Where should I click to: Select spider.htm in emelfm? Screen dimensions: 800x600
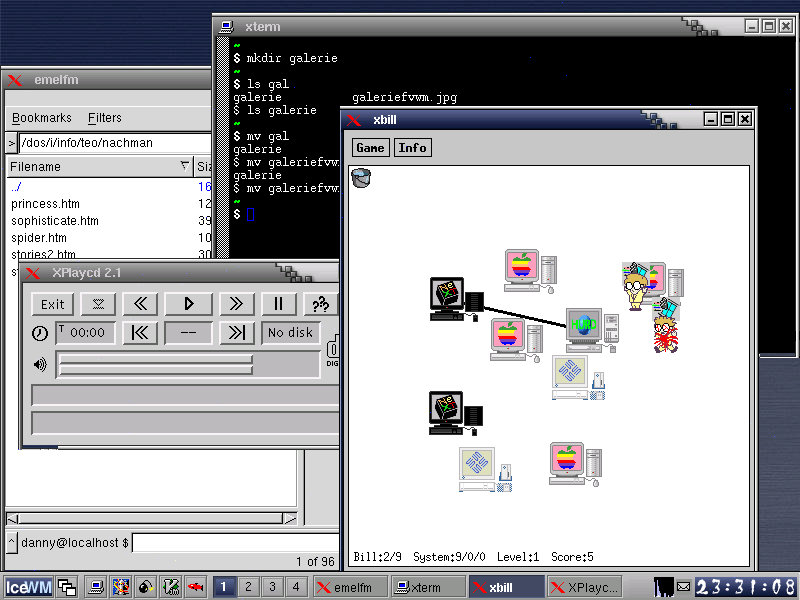(x=39, y=238)
